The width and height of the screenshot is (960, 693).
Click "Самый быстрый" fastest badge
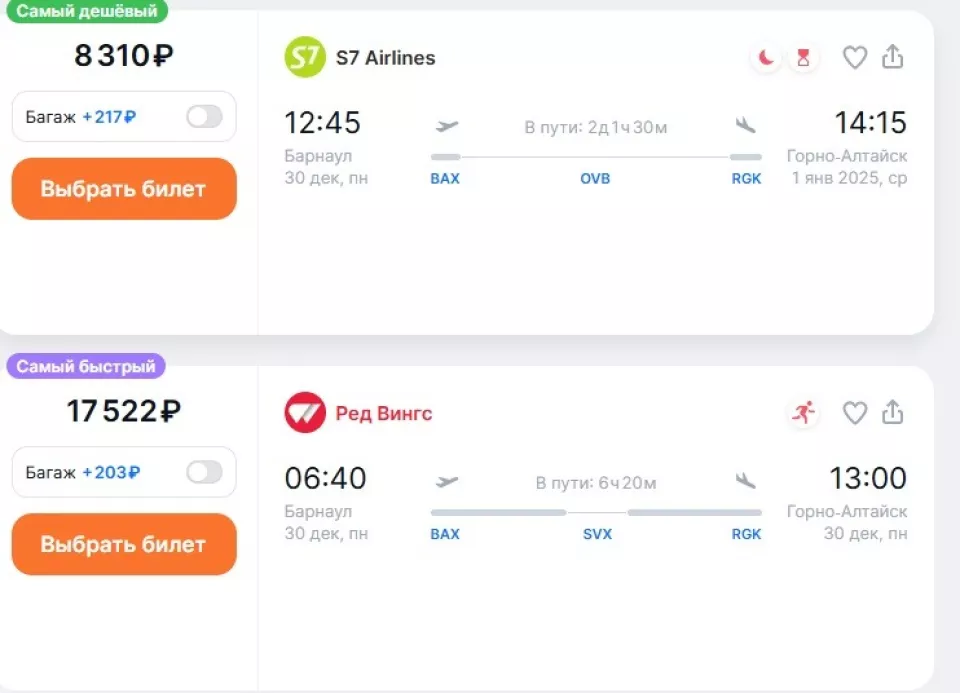point(86,367)
